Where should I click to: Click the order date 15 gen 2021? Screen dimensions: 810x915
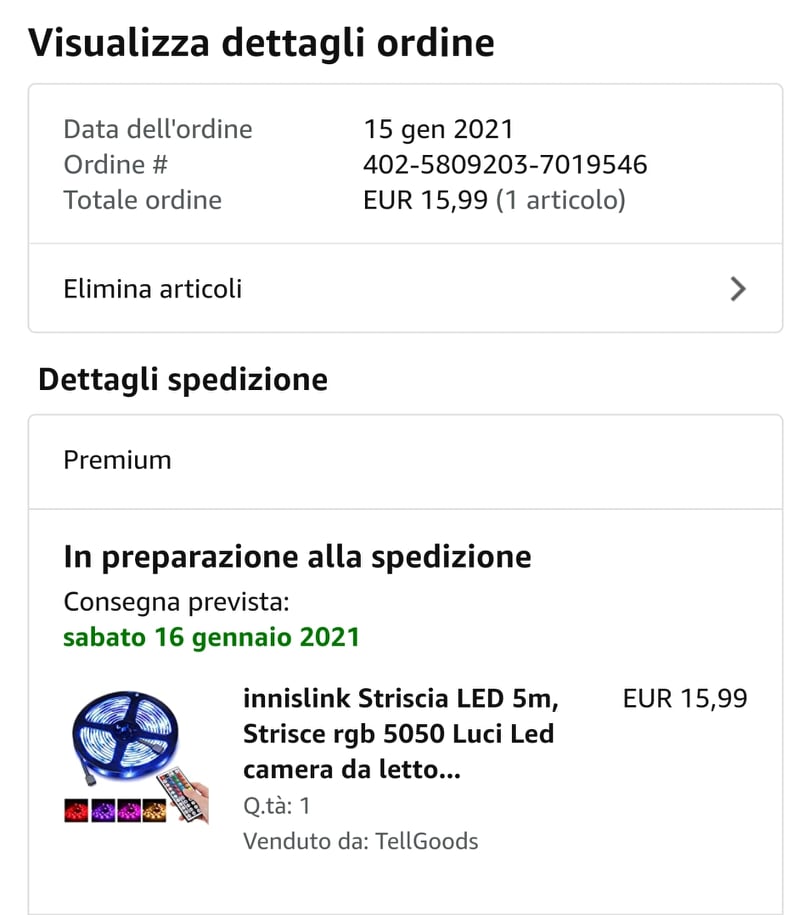pos(438,130)
